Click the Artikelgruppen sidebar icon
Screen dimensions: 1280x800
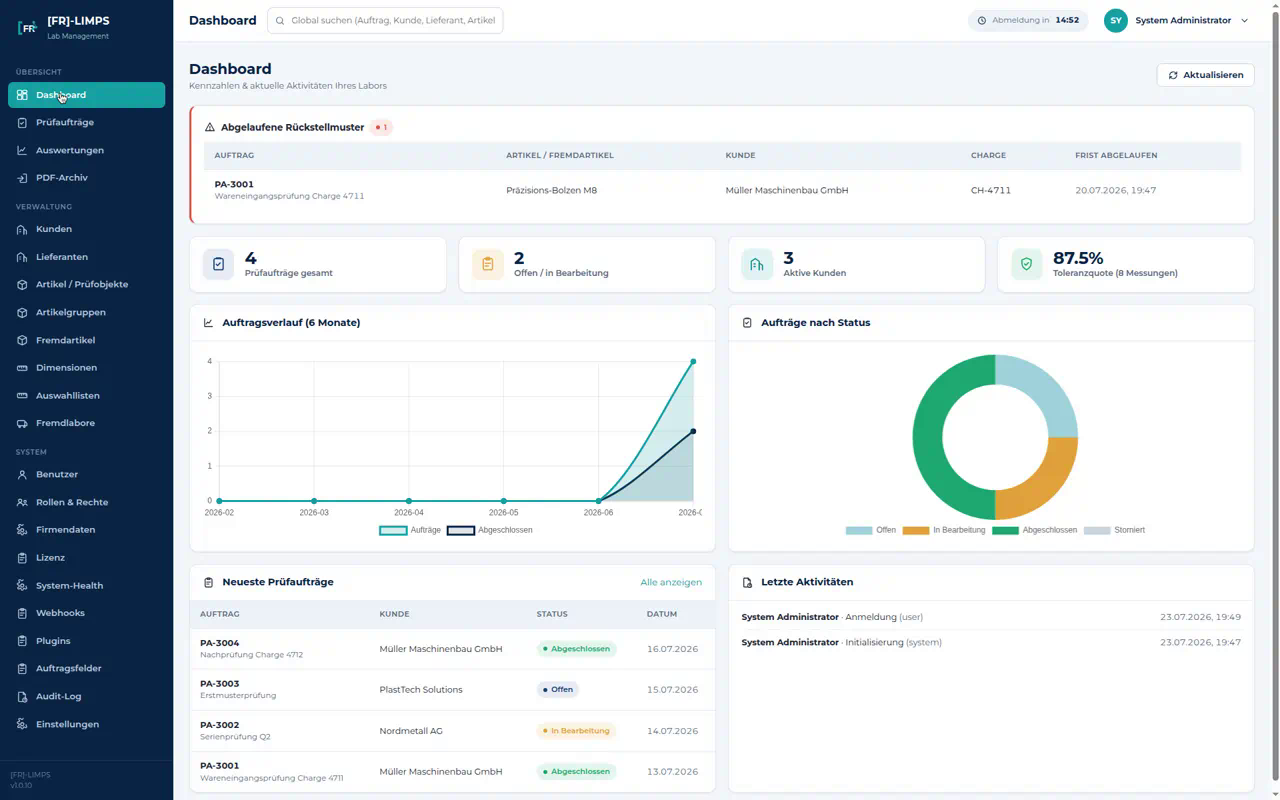tap(22, 312)
